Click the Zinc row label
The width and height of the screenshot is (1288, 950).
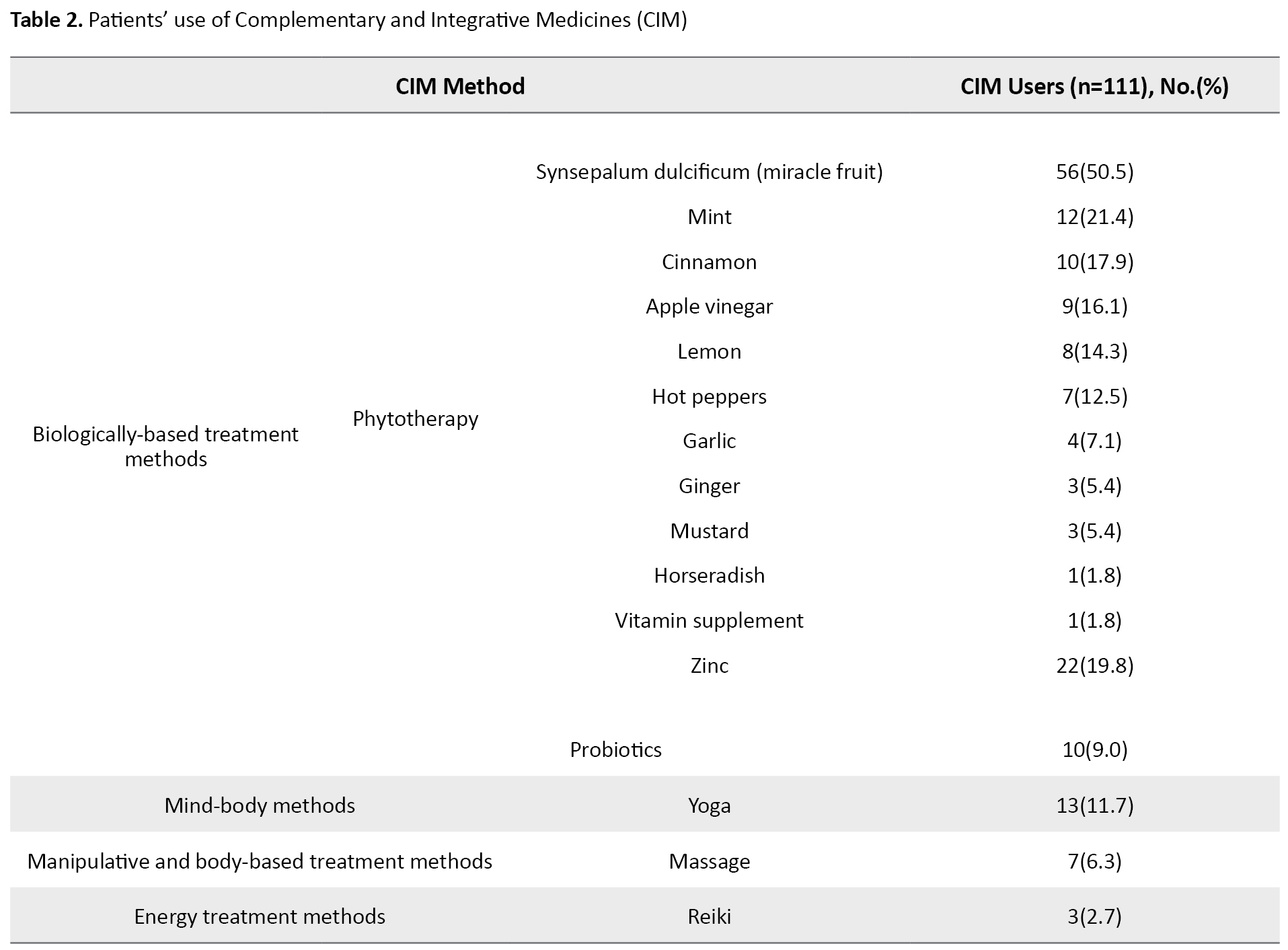(709, 665)
